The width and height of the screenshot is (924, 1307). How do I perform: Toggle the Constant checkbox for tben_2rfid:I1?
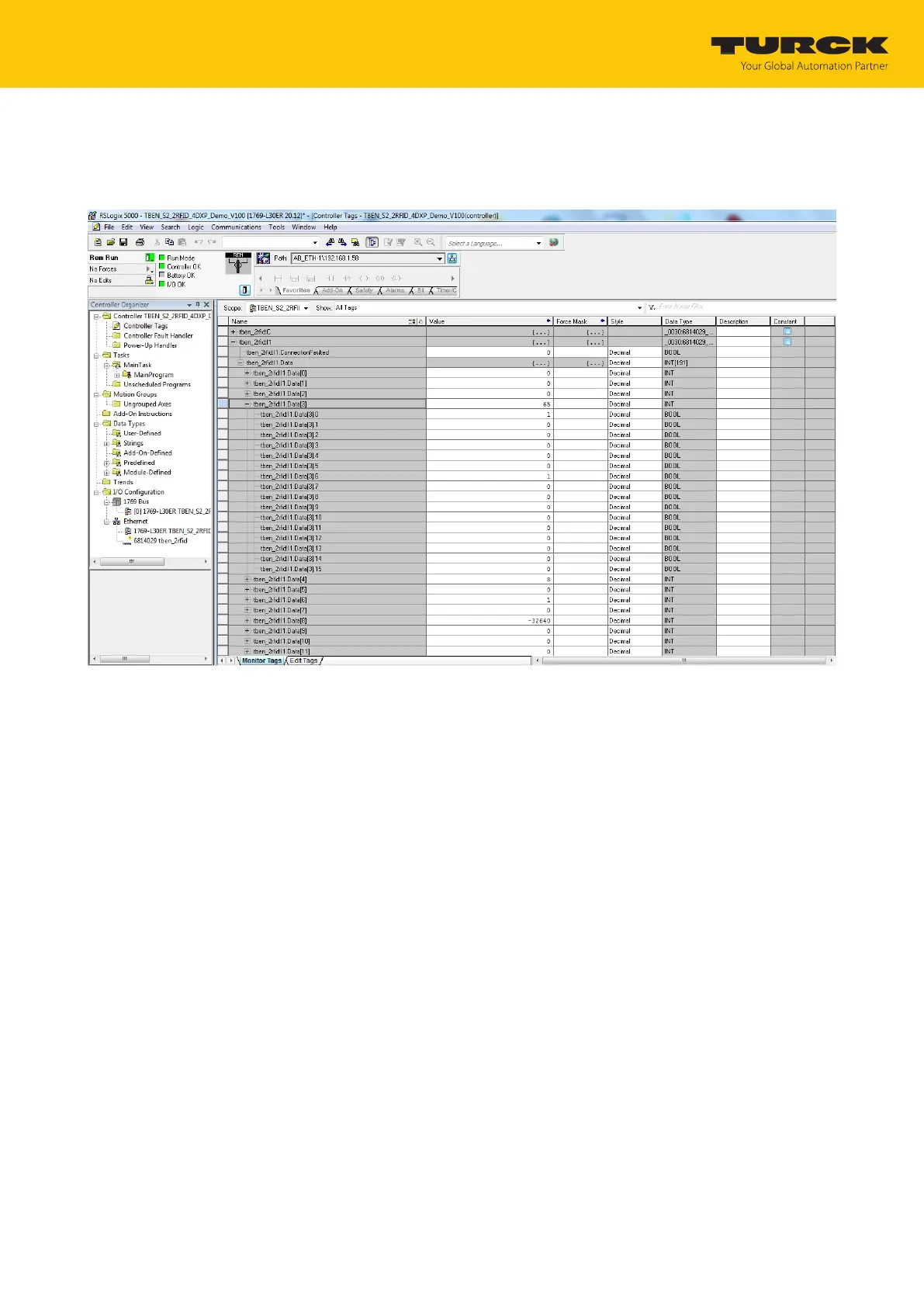coord(787,341)
